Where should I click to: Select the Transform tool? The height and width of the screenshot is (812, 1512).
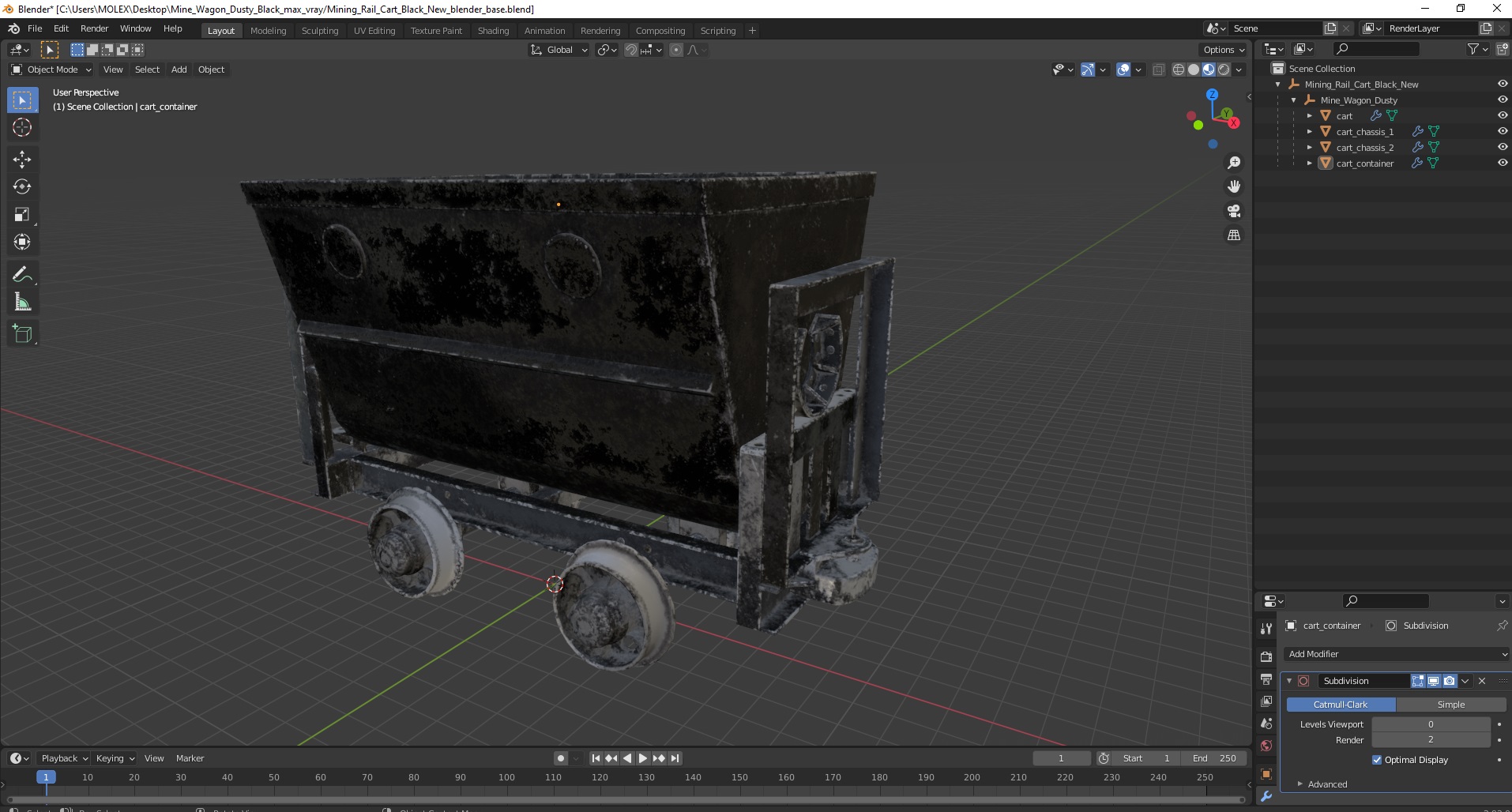click(22, 242)
